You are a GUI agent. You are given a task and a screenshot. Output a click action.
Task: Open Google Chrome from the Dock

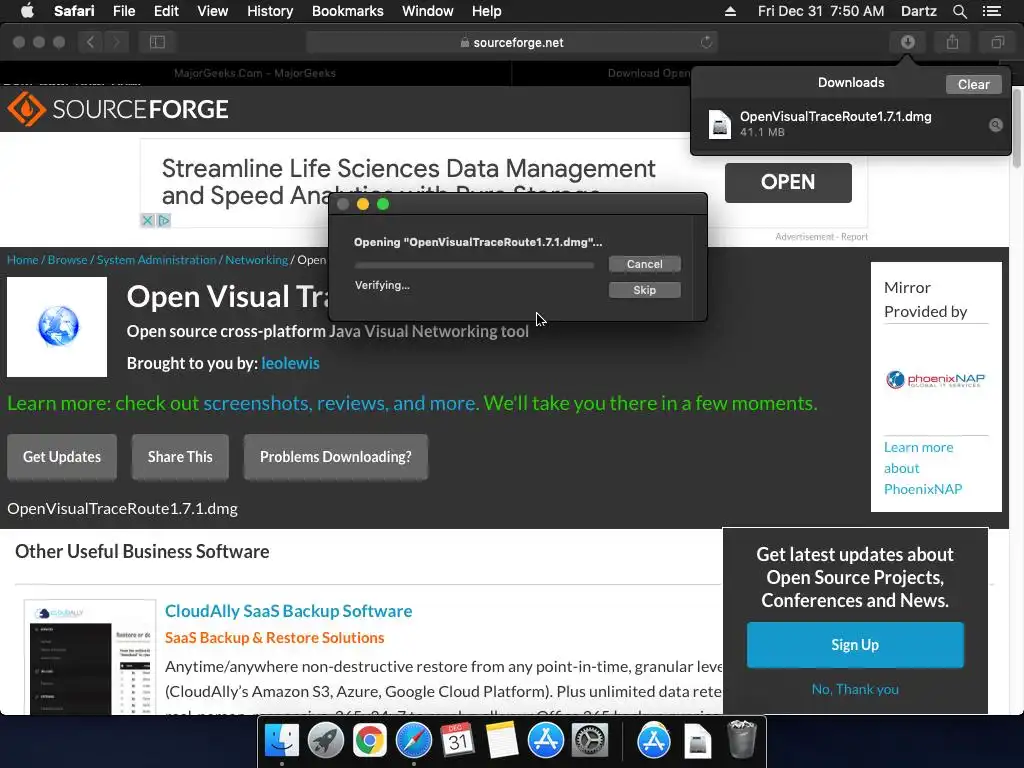[369, 741]
